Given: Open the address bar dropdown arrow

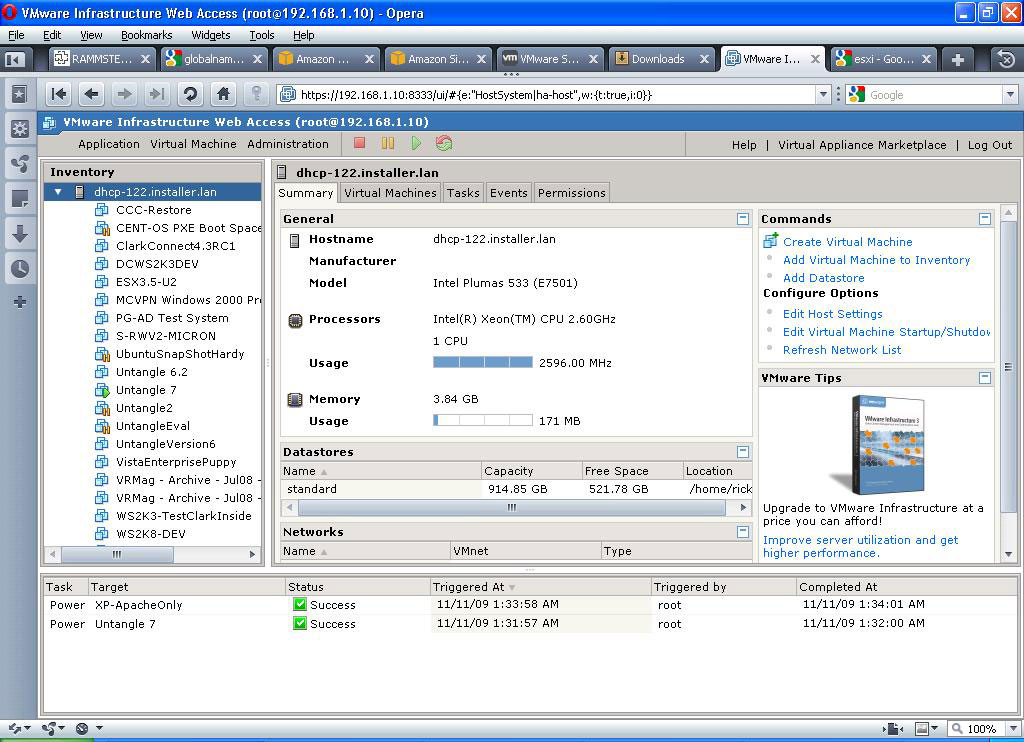Looking at the screenshot, I should 823,95.
